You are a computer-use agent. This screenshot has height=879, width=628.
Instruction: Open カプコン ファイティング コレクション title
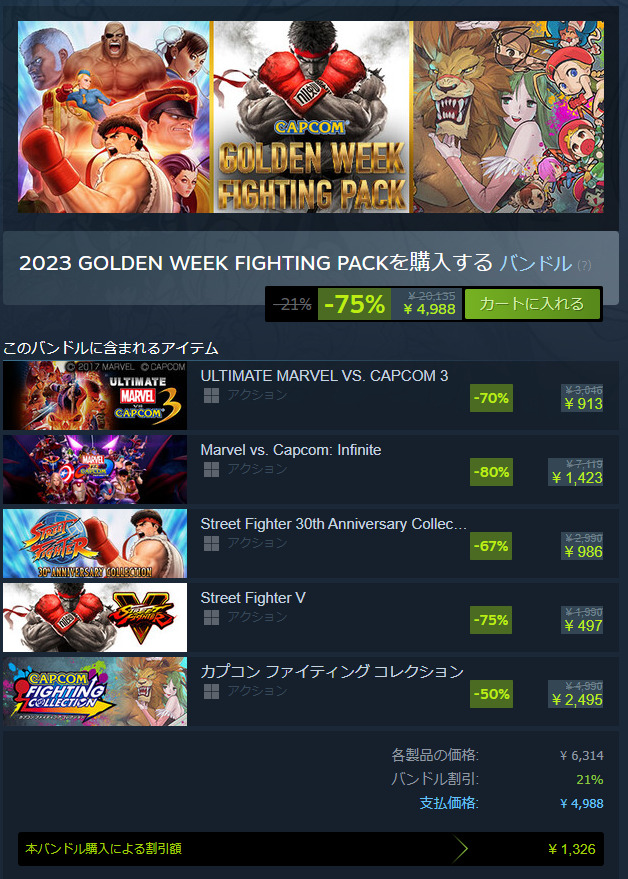coord(332,672)
